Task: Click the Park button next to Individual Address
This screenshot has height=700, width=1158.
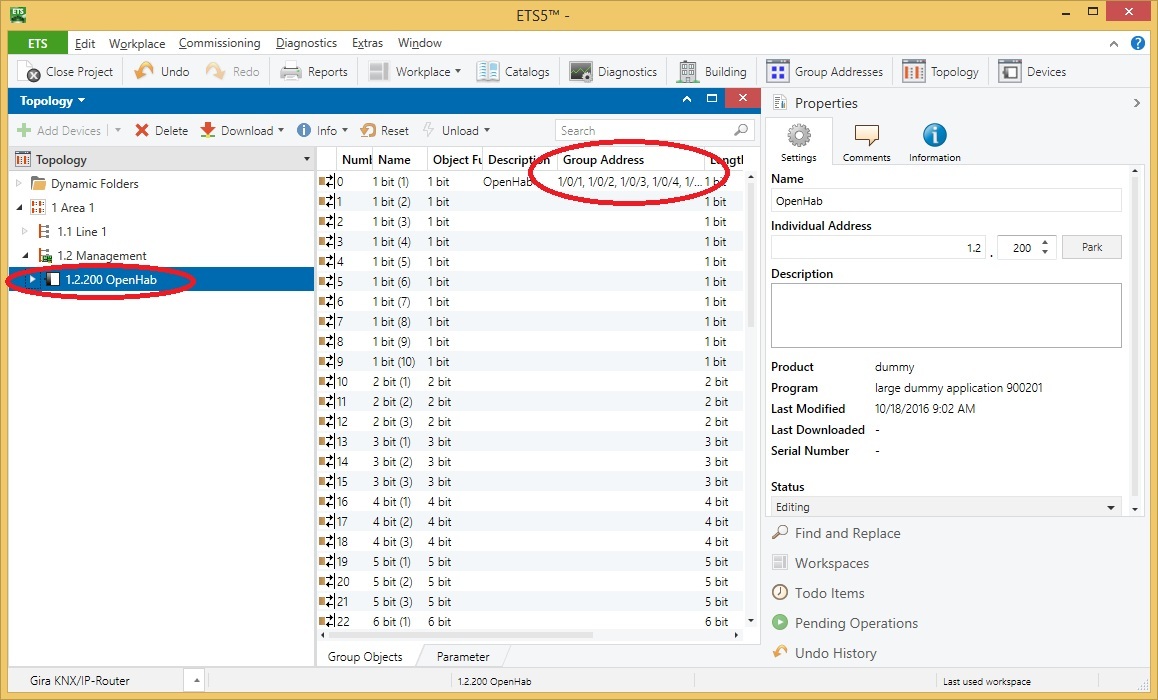Action: [1091, 246]
